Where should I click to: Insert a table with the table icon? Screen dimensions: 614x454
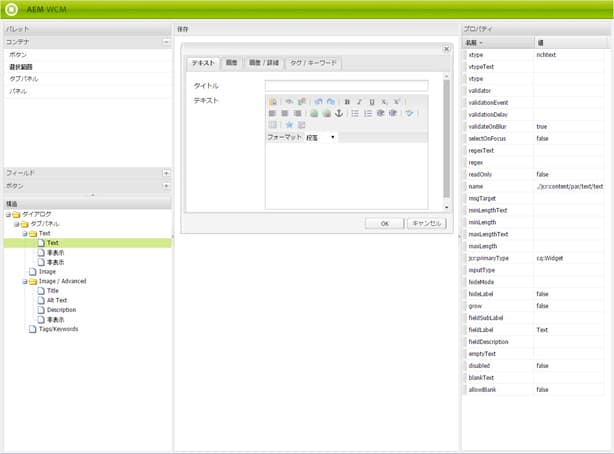(x=273, y=125)
